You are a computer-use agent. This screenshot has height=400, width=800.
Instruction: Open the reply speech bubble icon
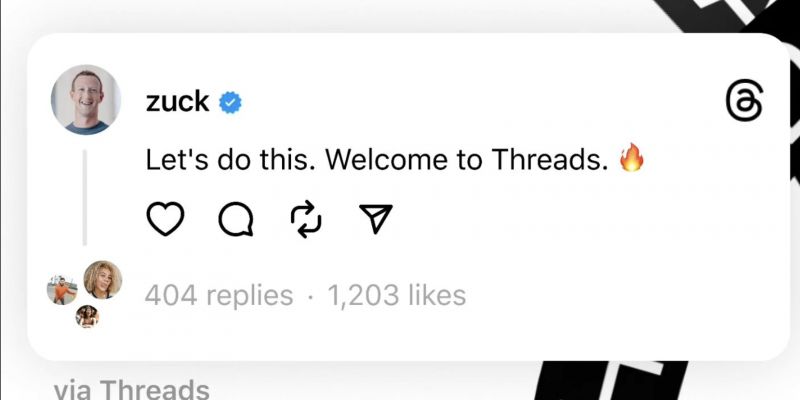(235, 220)
